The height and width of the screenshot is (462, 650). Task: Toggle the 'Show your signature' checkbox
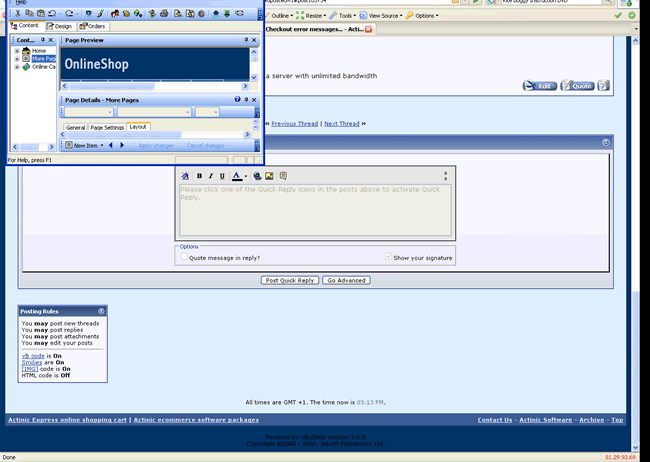click(389, 257)
